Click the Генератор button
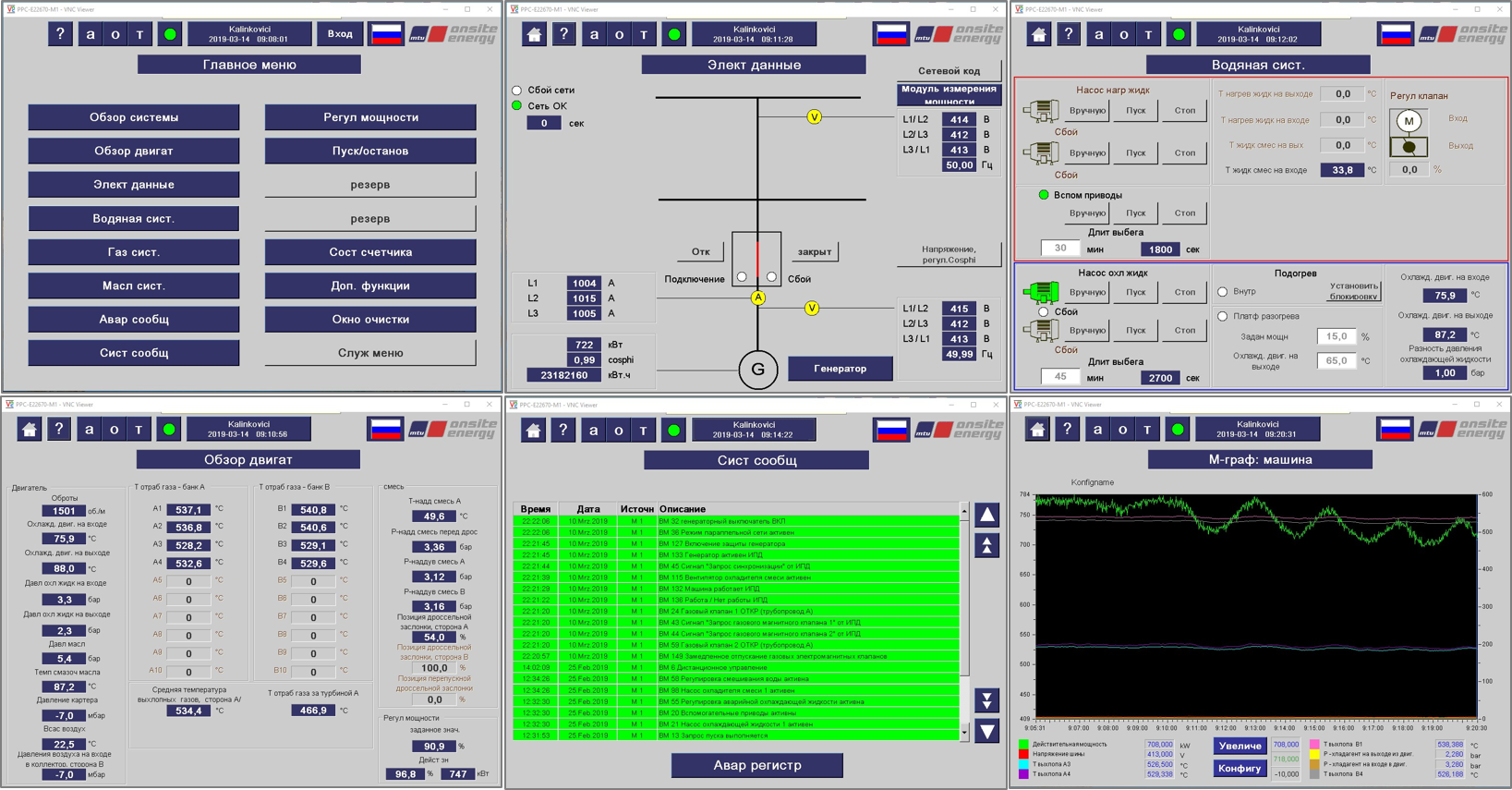 click(x=841, y=369)
